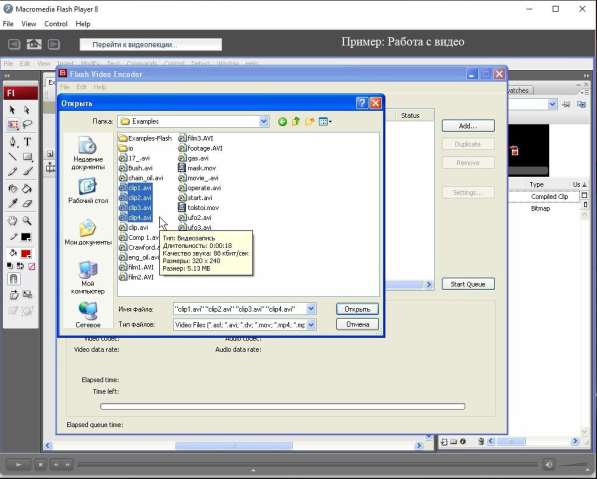Click the Start Queue button
Viewport: 597px width, 479px height.
[468, 284]
